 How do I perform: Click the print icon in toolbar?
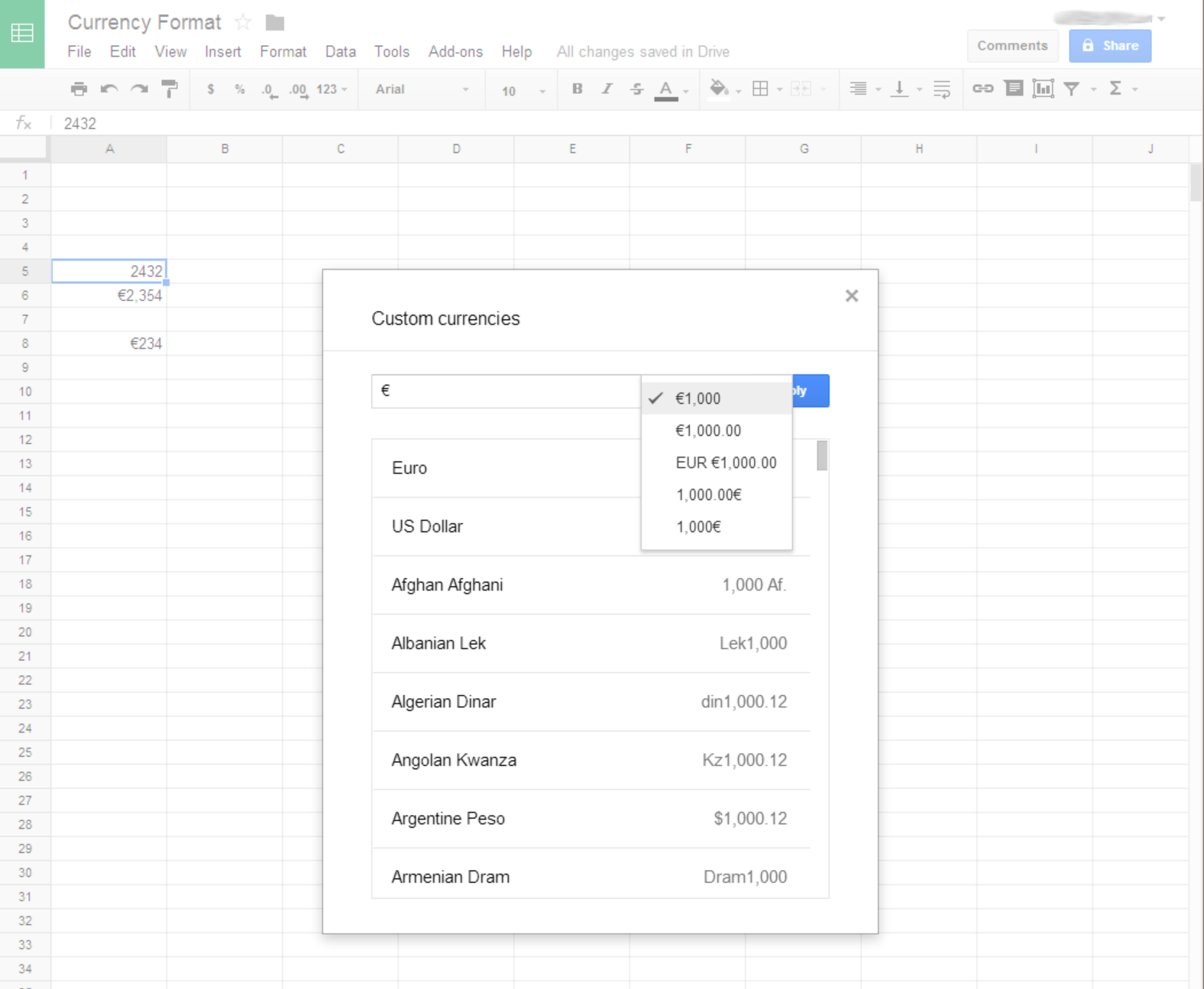click(x=79, y=89)
